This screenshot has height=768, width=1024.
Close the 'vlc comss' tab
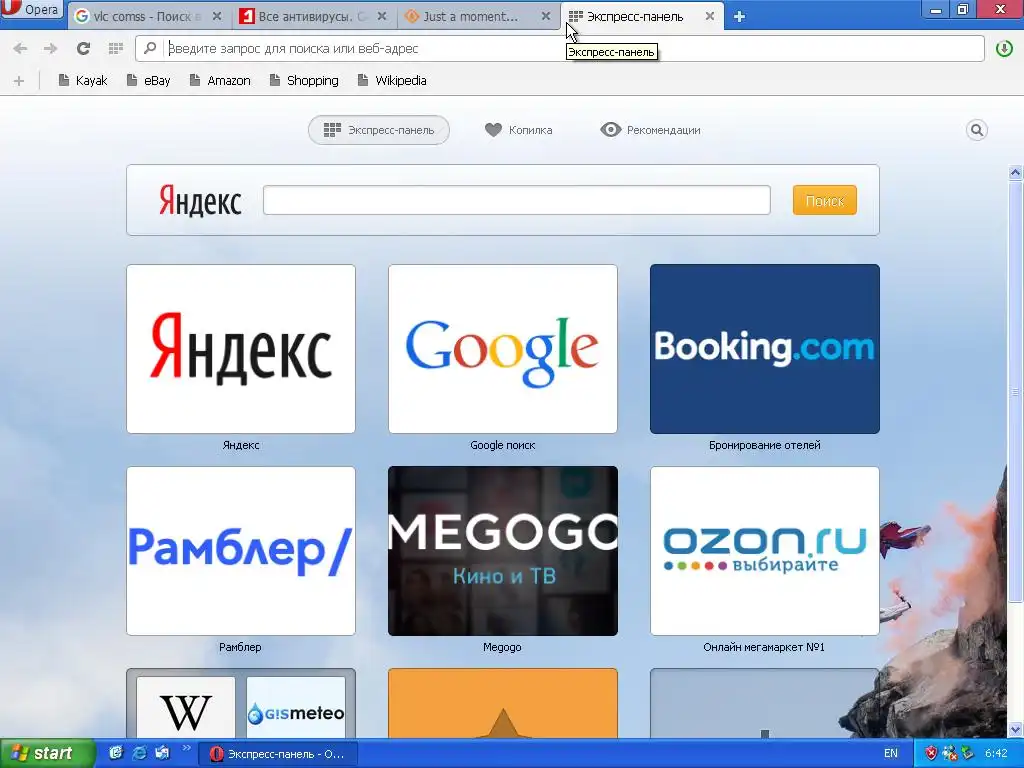pos(217,16)
